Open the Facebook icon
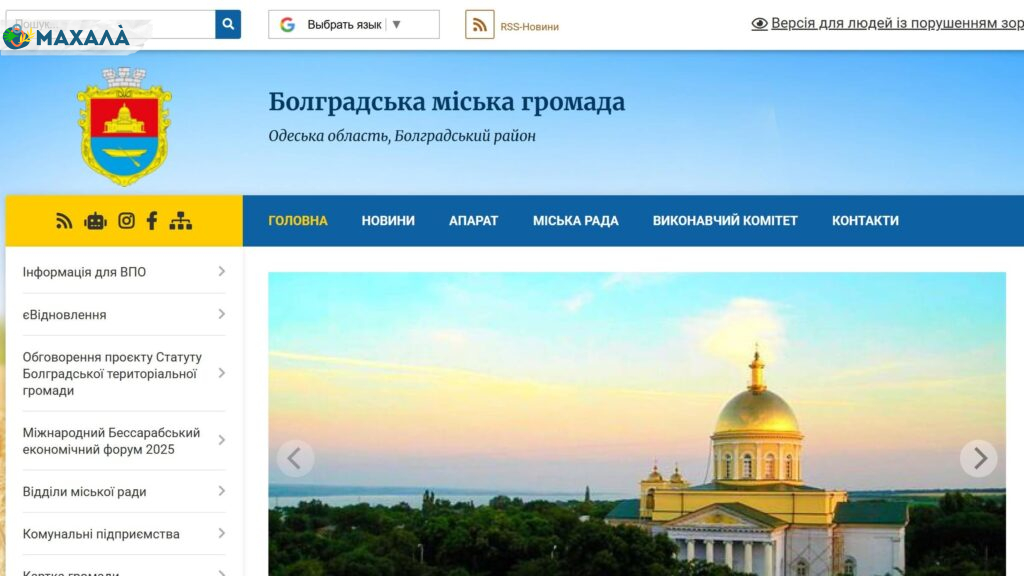Image resolution: width=1024 pixels, height=576 pixels. pos(152,221)
